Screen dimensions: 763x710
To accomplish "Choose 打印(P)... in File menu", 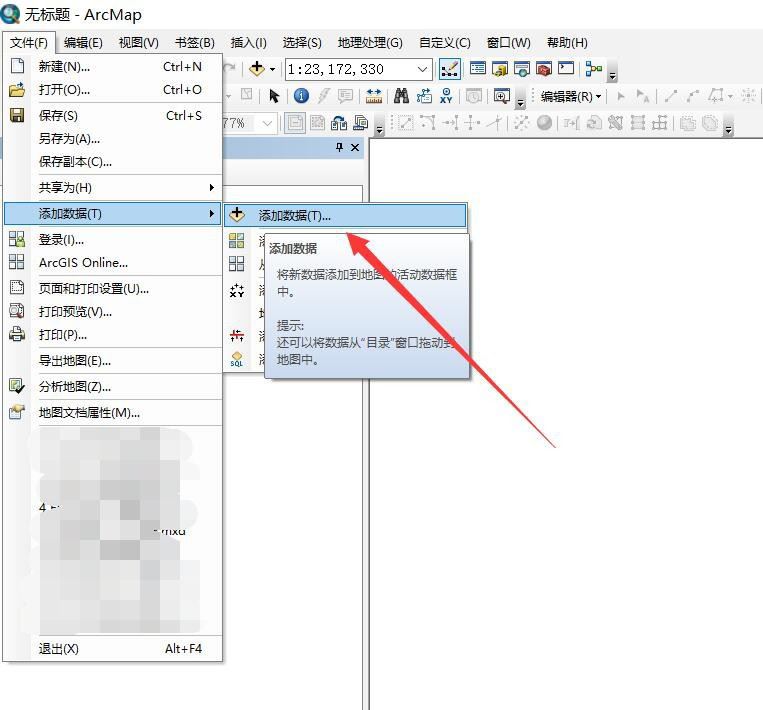I will pyautogui.click(x=113, y=335).
